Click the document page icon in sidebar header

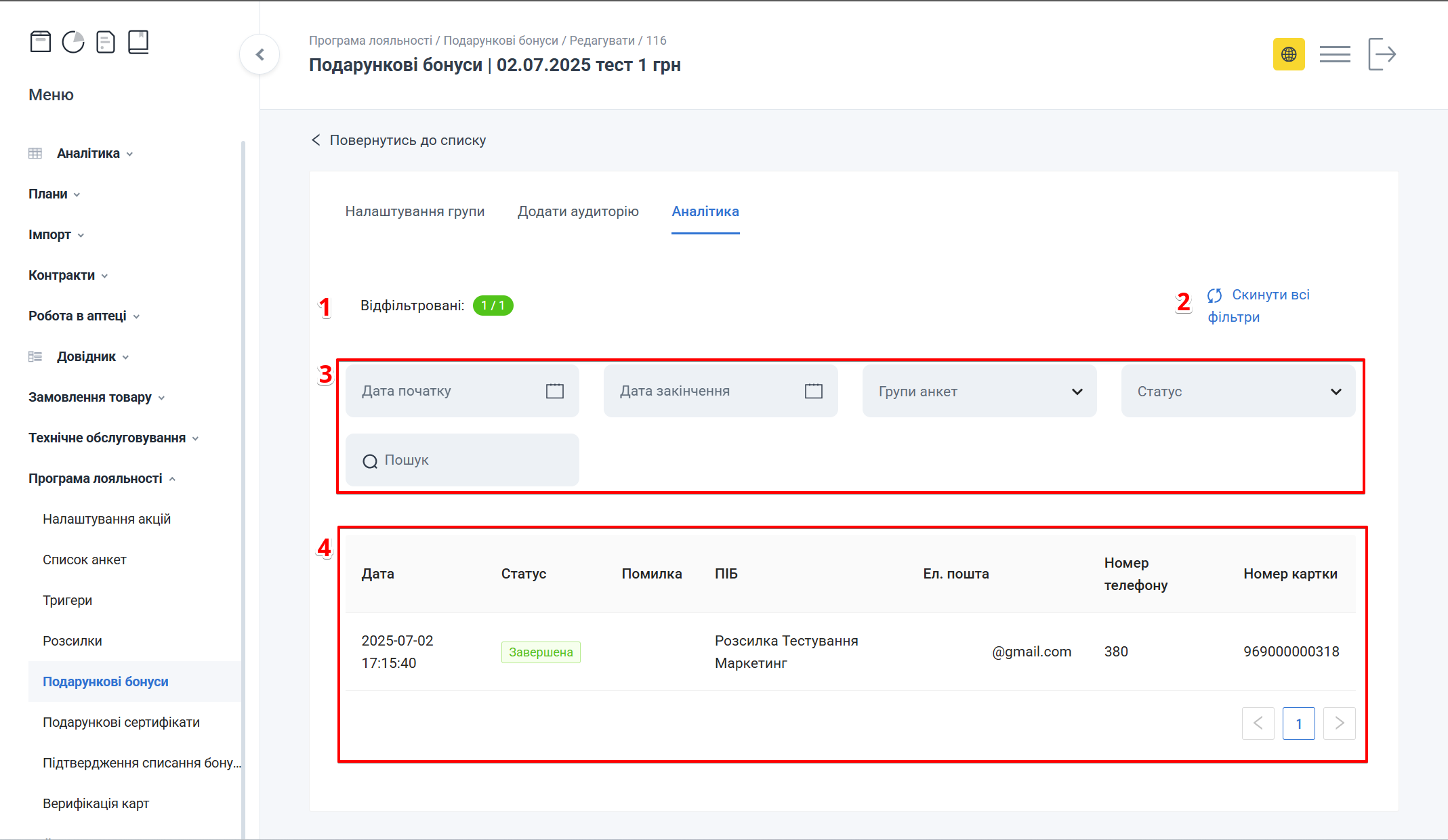pos(106,42)
